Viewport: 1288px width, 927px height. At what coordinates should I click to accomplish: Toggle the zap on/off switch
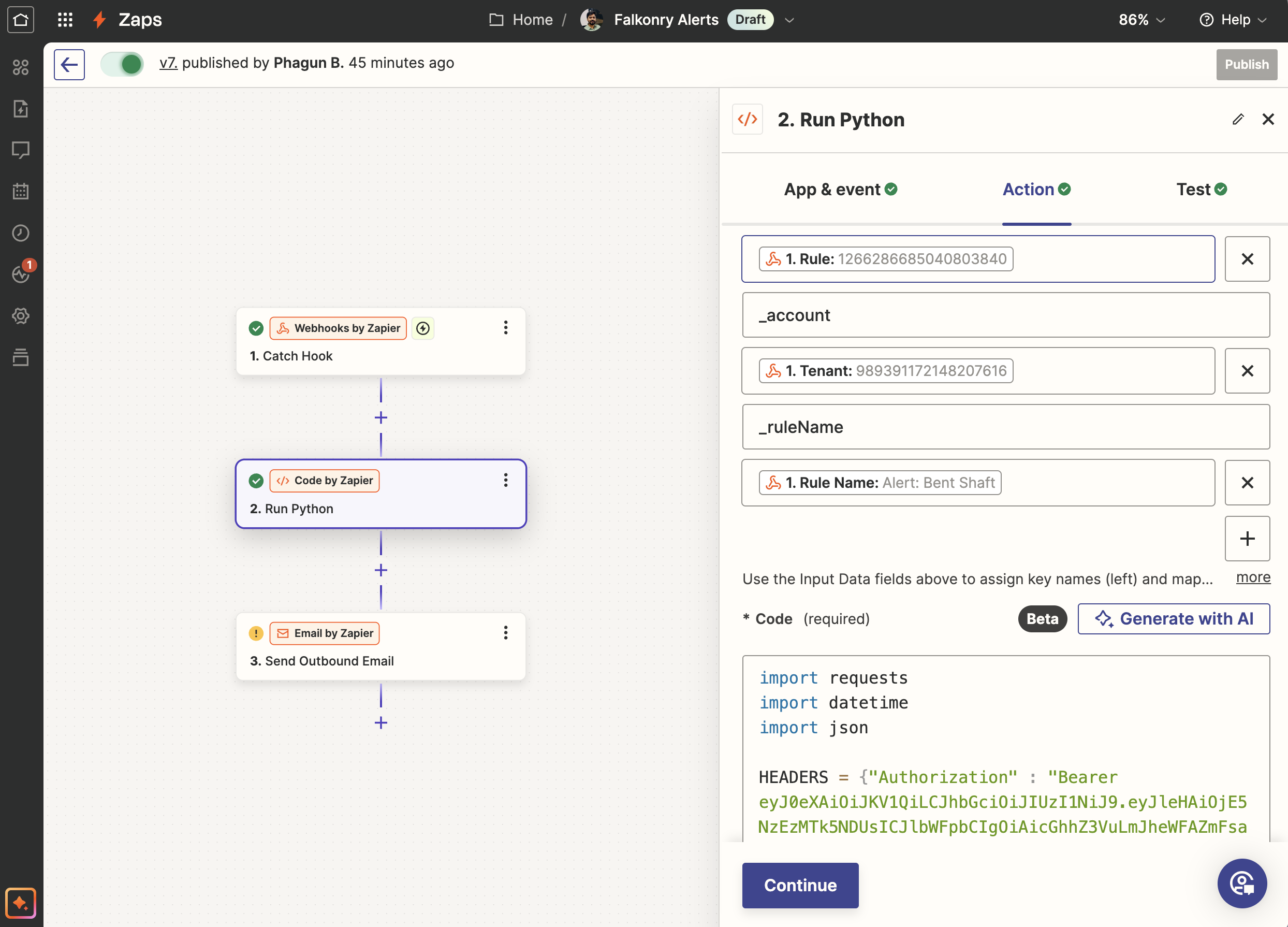tap(123, 64)
